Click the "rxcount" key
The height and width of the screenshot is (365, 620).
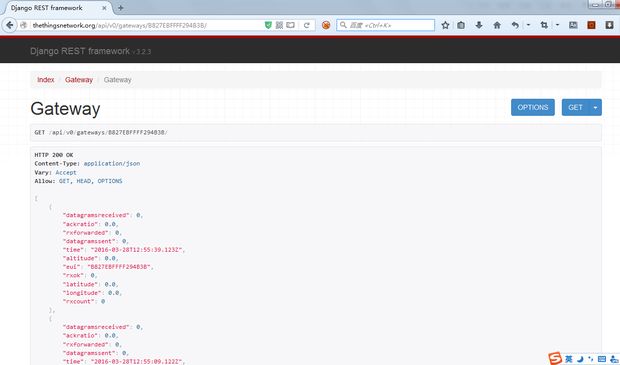click(x=78, y=301)
